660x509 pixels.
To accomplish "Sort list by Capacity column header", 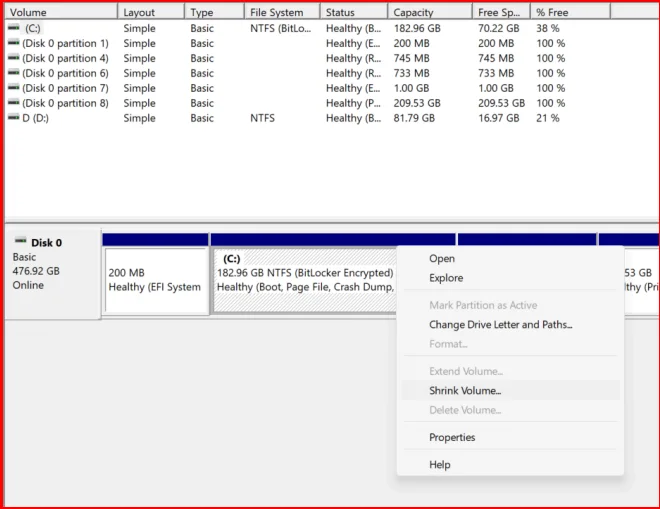I will pos(430,12).
